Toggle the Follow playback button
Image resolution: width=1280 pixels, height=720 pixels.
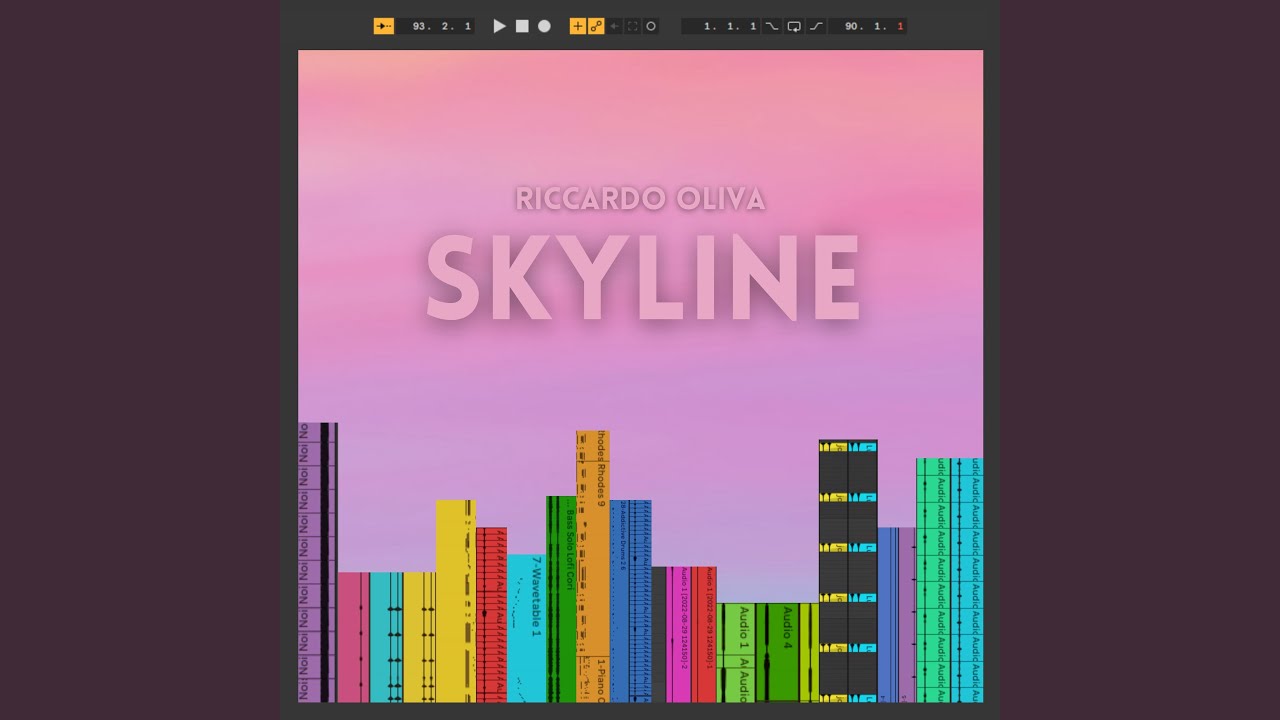tap(384, 26)
